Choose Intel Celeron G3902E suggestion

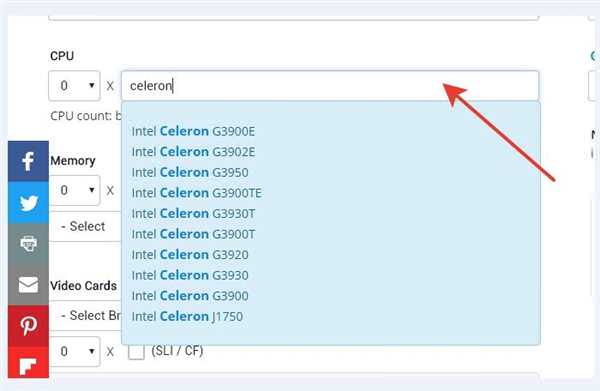tap(193, 152)
